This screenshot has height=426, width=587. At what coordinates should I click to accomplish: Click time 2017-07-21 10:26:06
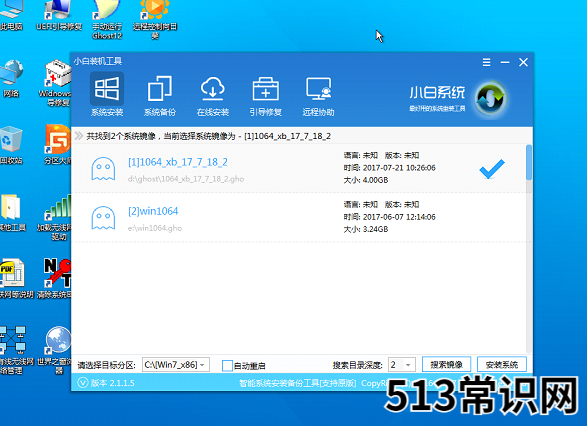(399, 168)
